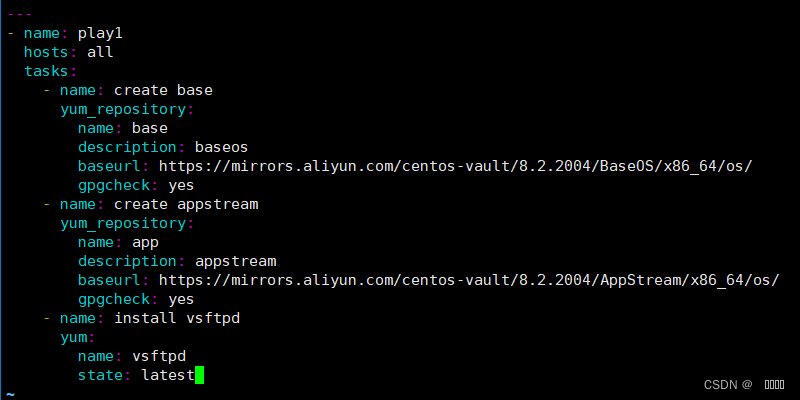Screen dimensions: 800x400
Task: Click the 'state' key on last line
Action: (x=101, y=376)
